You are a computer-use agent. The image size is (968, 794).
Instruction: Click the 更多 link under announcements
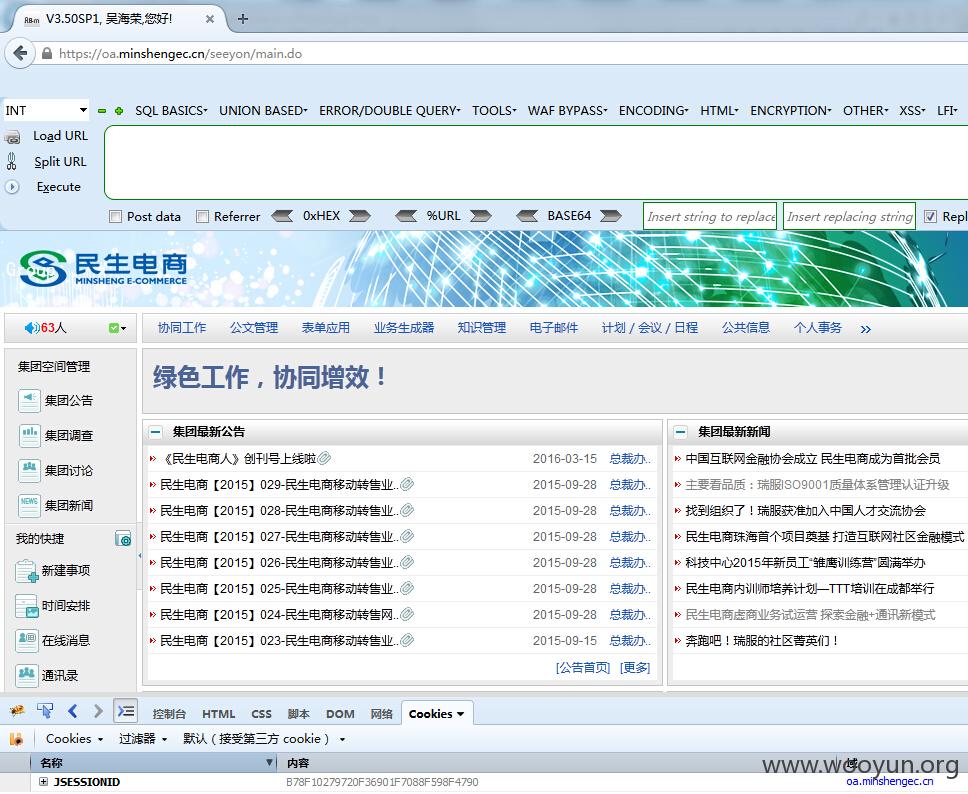(x=635, y=668)
